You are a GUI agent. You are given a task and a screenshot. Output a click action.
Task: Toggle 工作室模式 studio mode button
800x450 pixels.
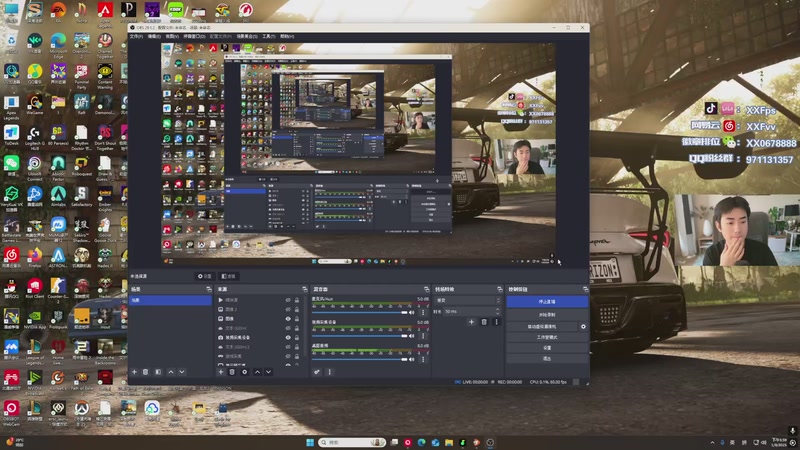(x=547, y=337)
